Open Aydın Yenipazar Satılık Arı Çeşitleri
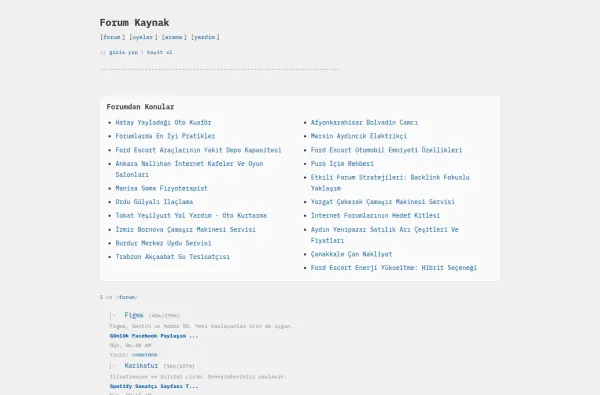Screen dimensions: 600x395 click(385, 235)
